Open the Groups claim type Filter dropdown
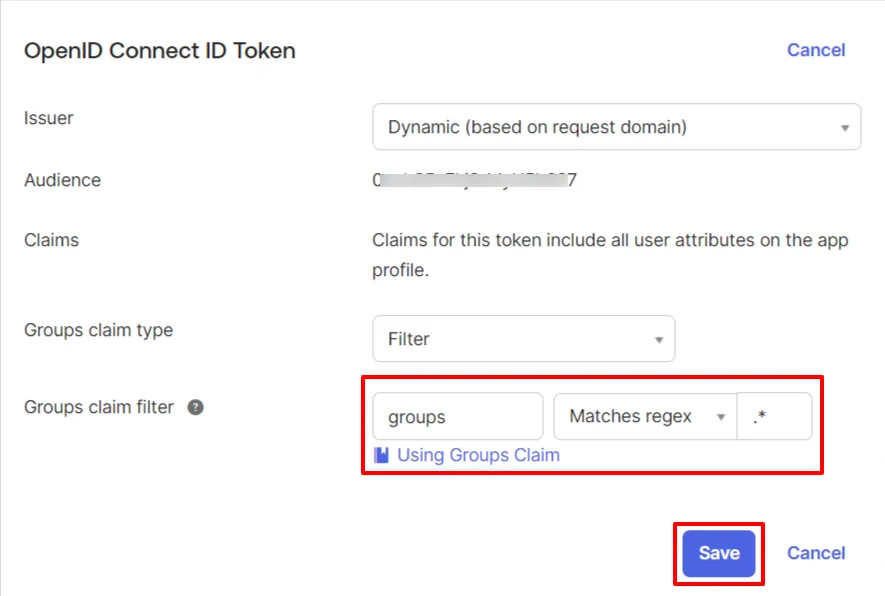Screen dimensions: 885x596 point(523,338)
